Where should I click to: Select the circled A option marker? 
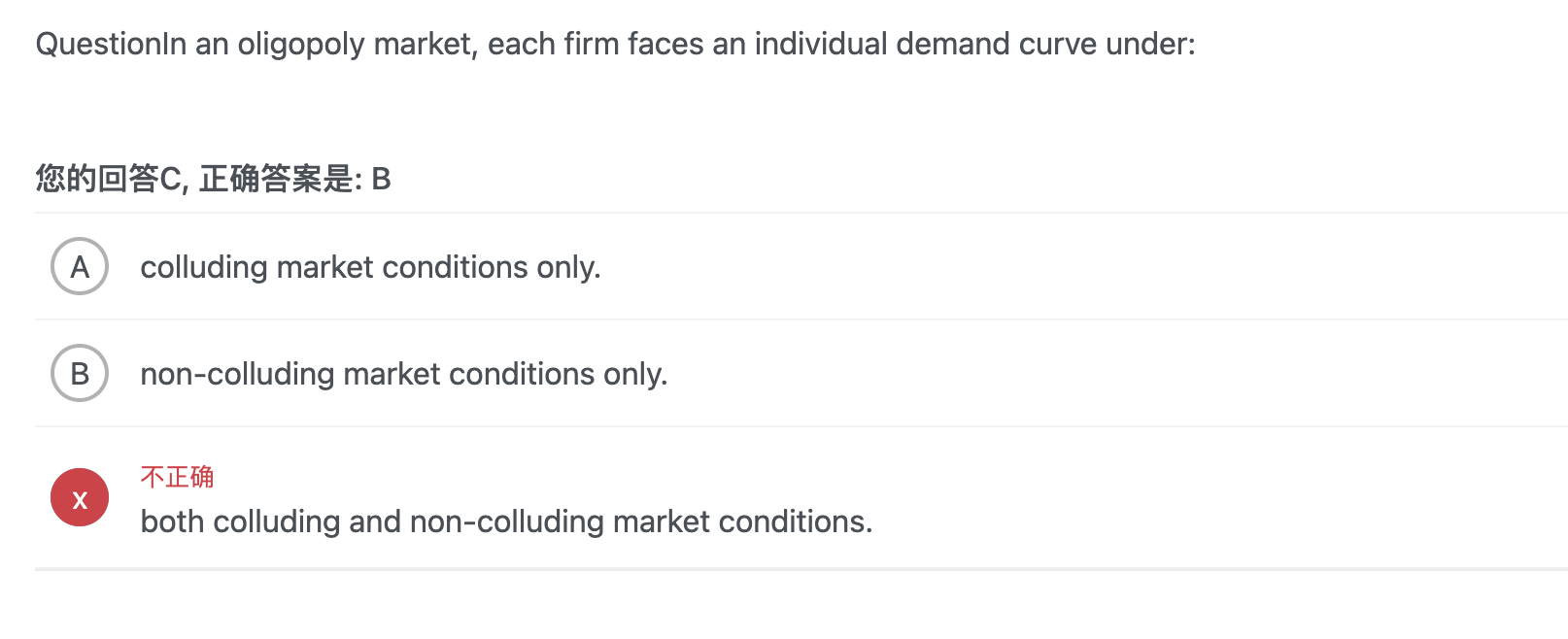click(80, 266)
